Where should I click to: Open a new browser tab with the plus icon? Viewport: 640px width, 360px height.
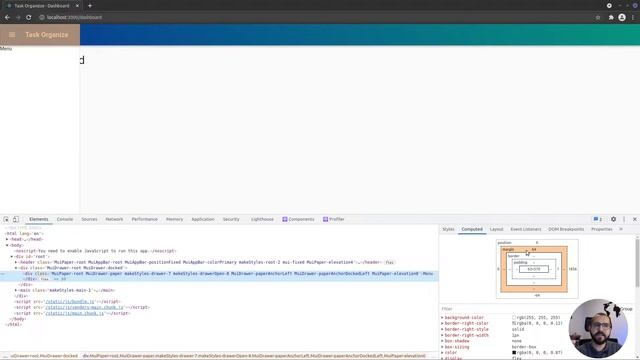(x=90, y=6)
